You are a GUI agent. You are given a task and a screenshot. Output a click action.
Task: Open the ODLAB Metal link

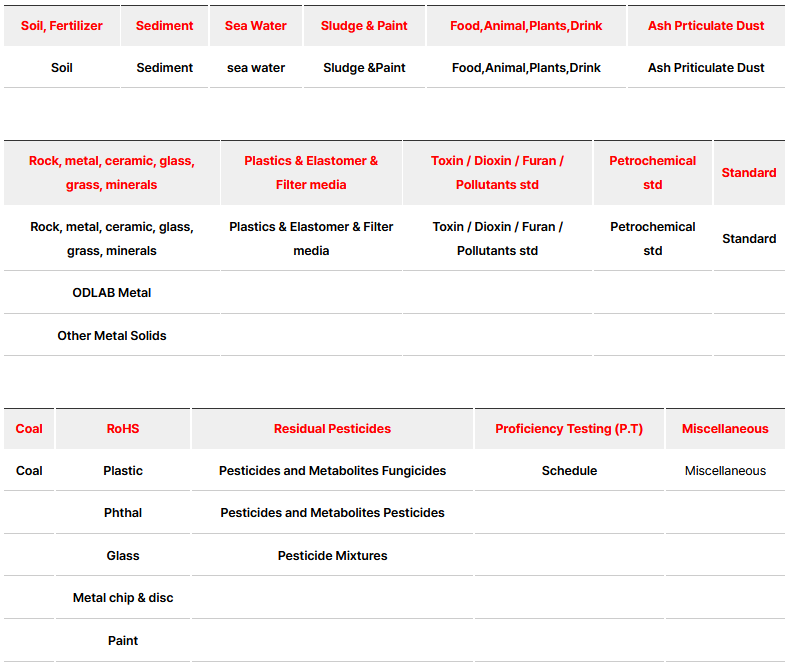tap(112, 293)
